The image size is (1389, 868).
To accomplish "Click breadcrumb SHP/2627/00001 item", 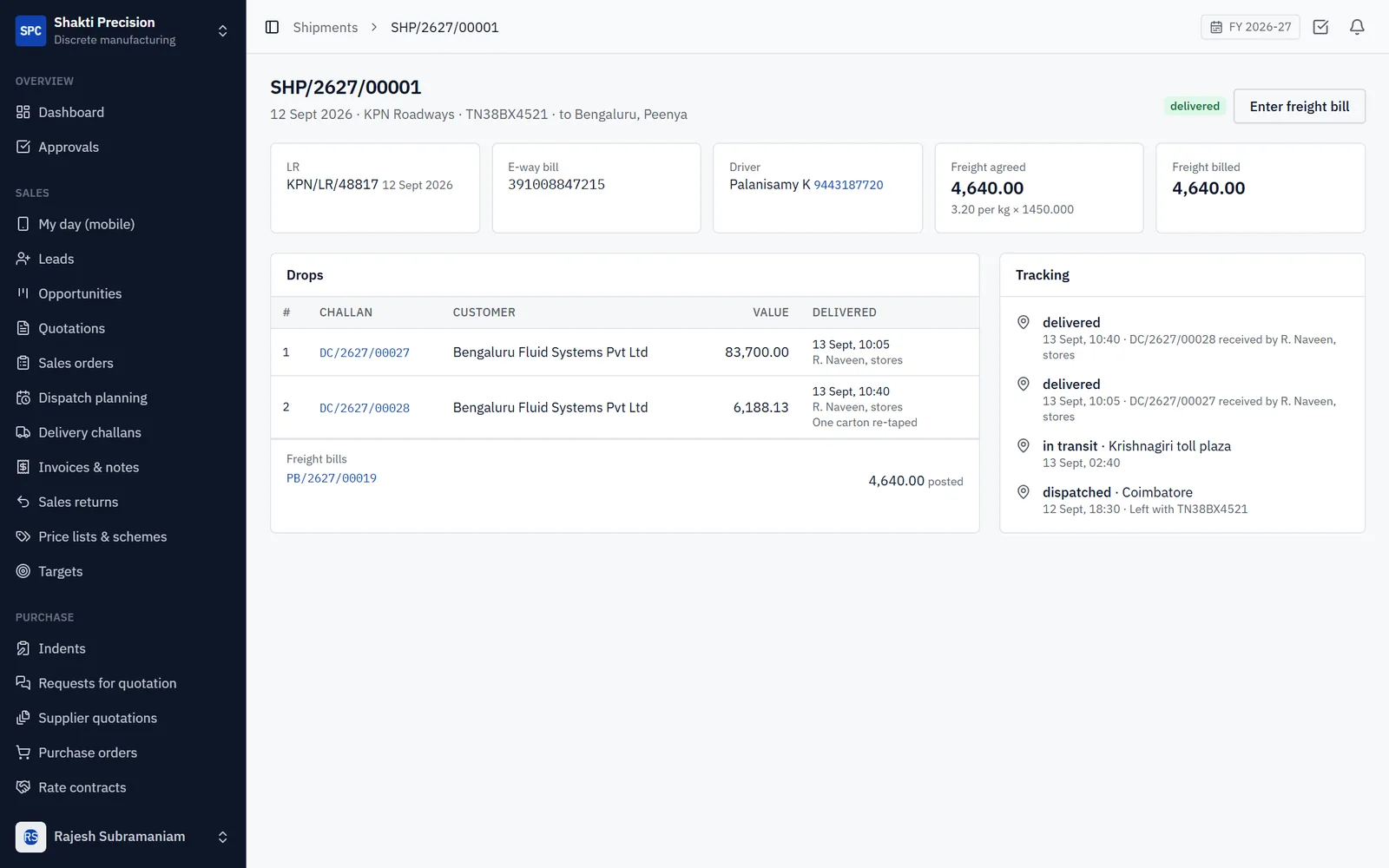I will point(444,28).
